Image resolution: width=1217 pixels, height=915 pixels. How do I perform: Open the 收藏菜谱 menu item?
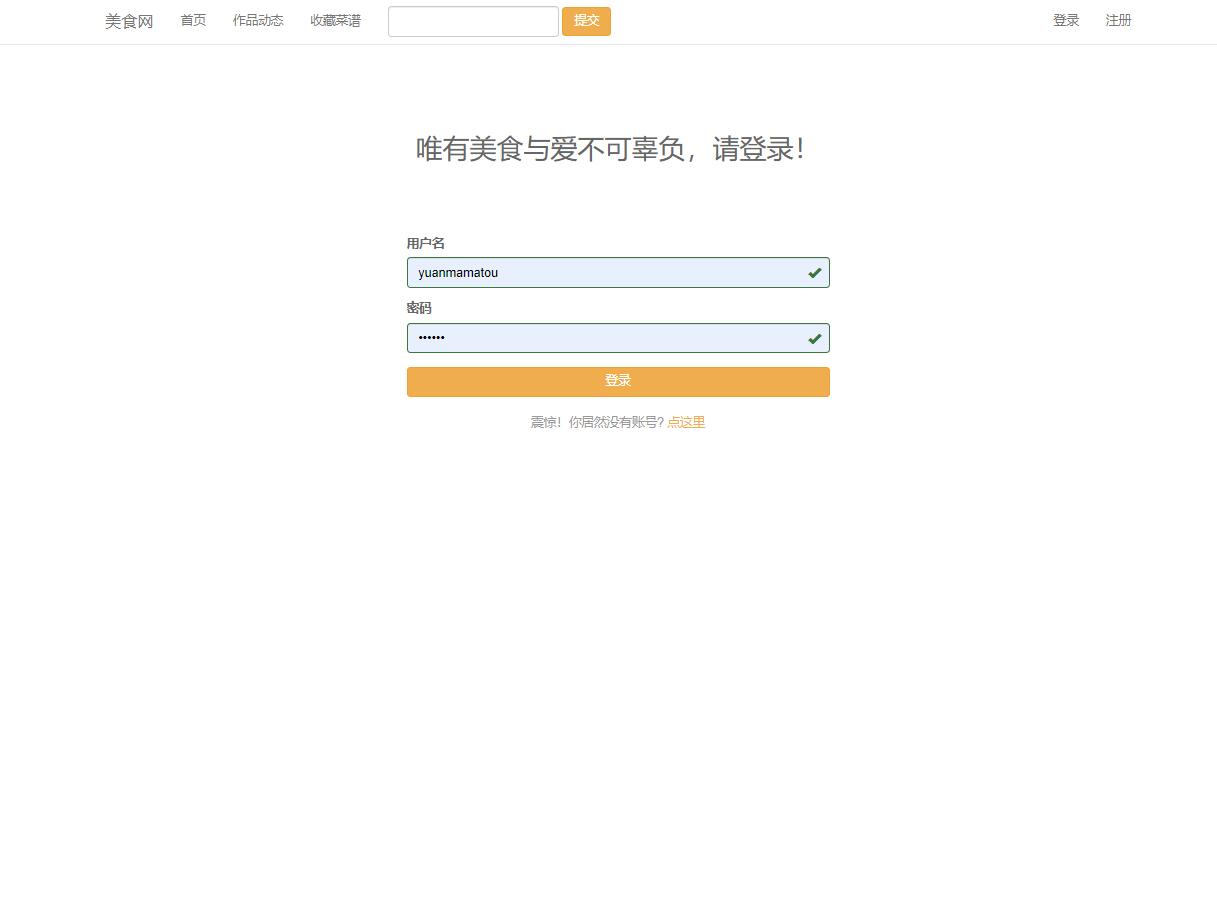click(335, 20)
